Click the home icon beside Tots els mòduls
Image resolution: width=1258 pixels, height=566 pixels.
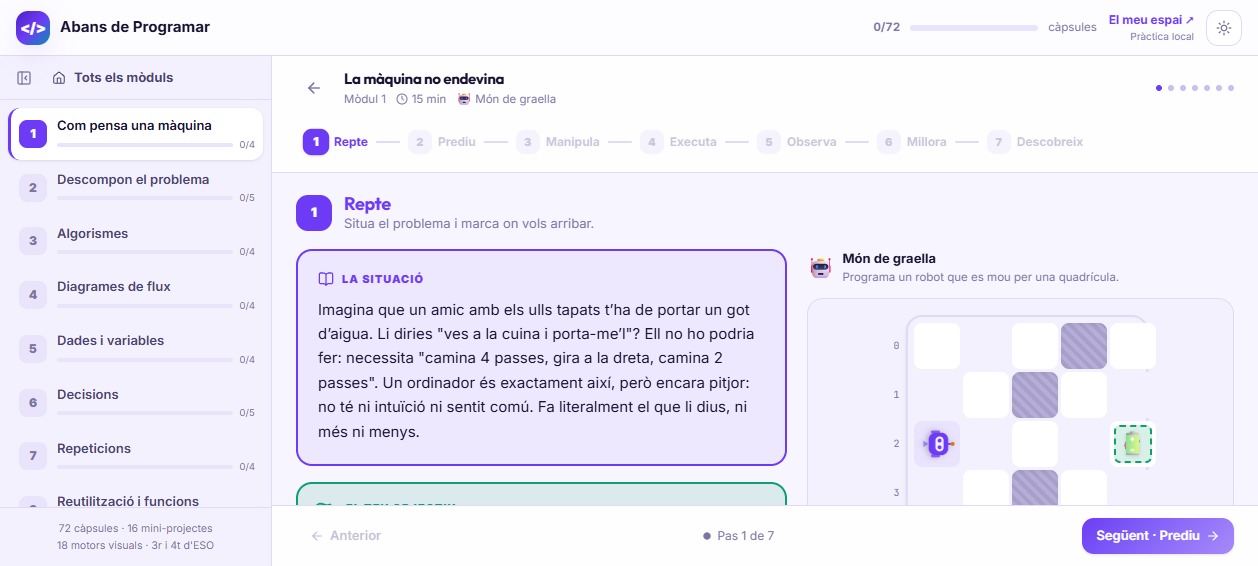click(59, 78)
